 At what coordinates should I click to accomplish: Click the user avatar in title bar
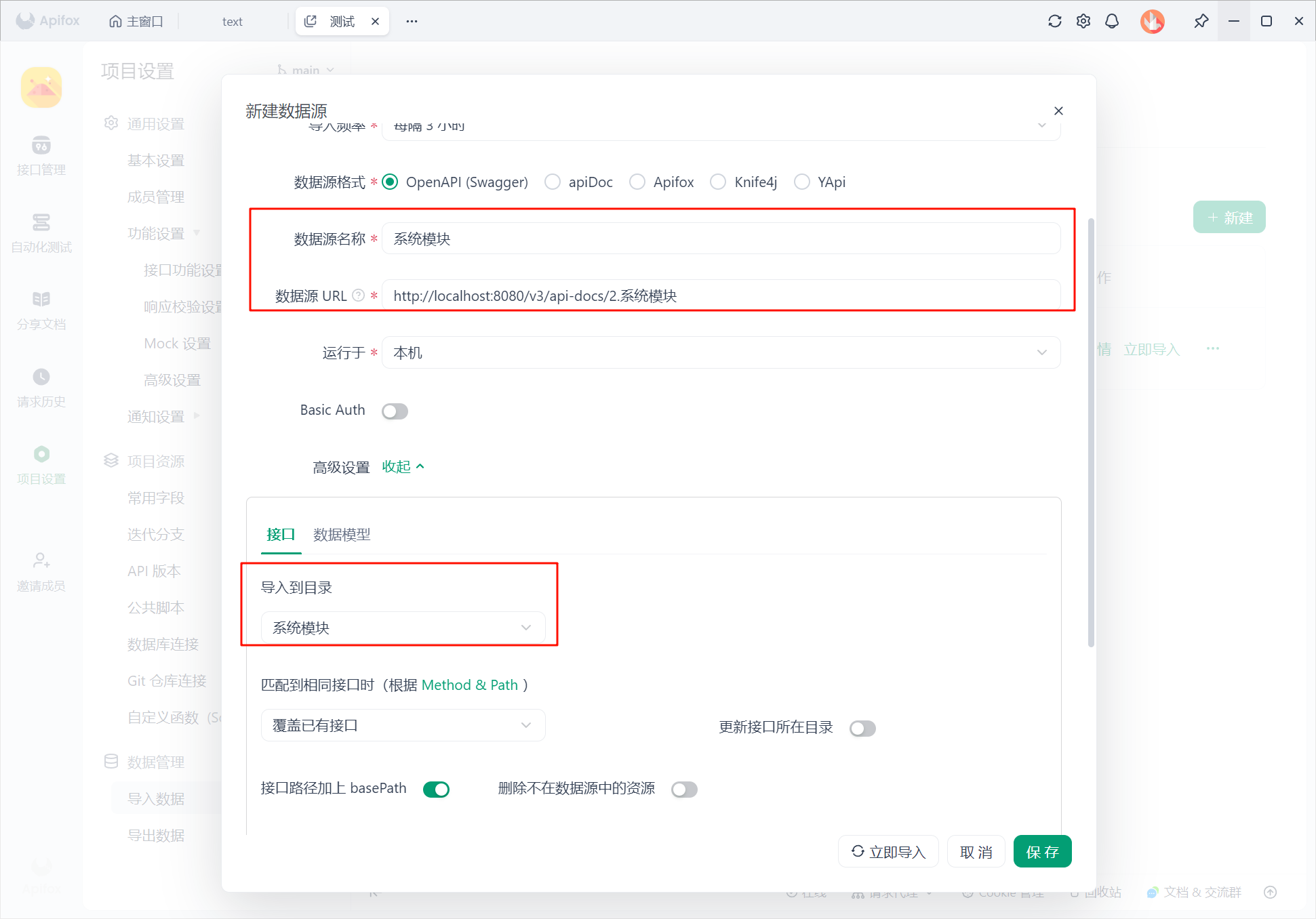tap(1152, 21)
